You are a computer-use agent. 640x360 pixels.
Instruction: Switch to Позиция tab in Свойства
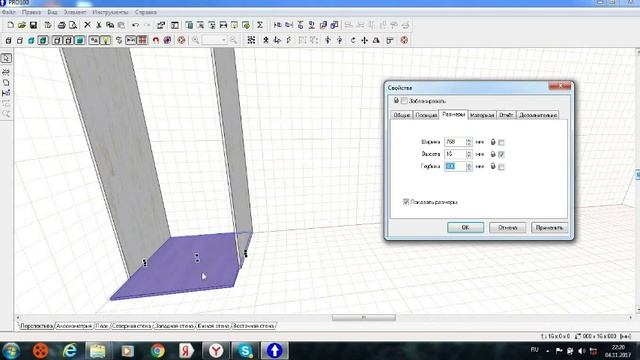tap(426, 116)
